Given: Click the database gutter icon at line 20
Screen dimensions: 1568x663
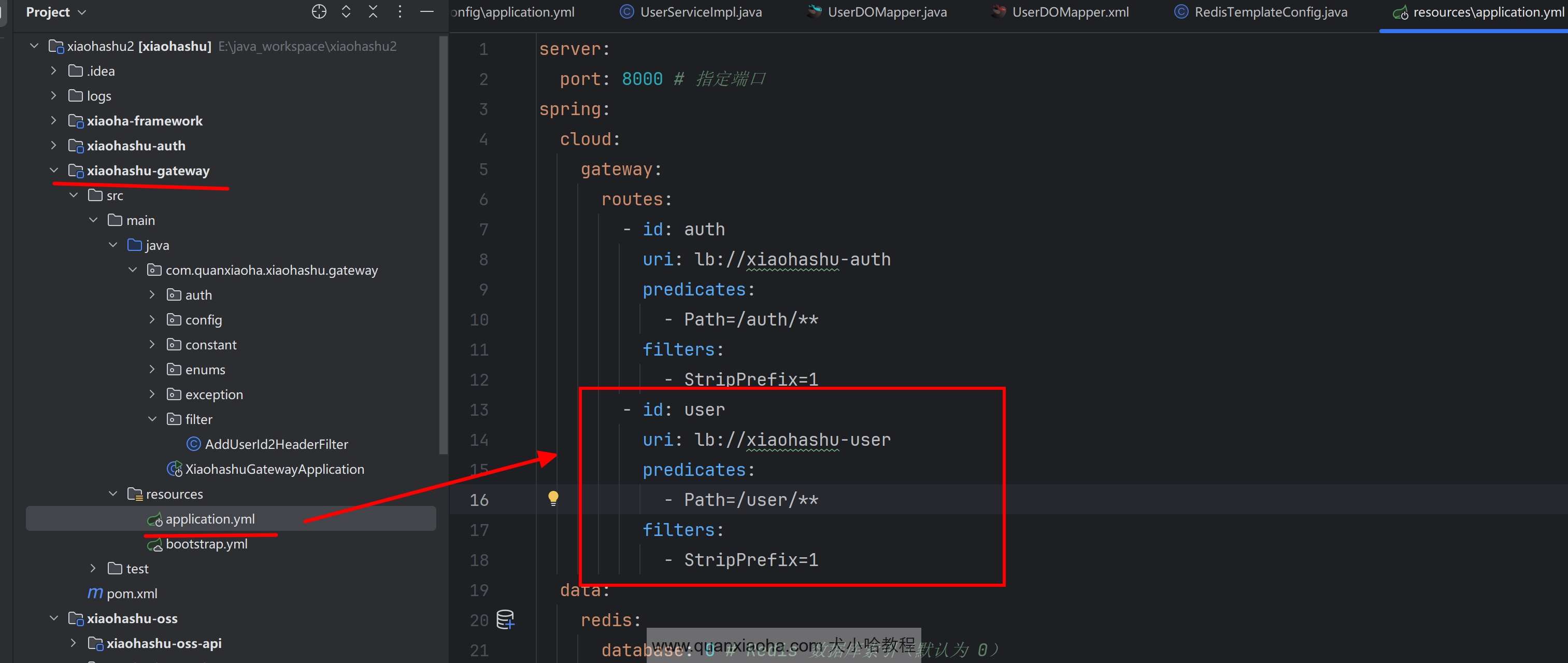Looking at the screenshot, I should tap(505, 619).
